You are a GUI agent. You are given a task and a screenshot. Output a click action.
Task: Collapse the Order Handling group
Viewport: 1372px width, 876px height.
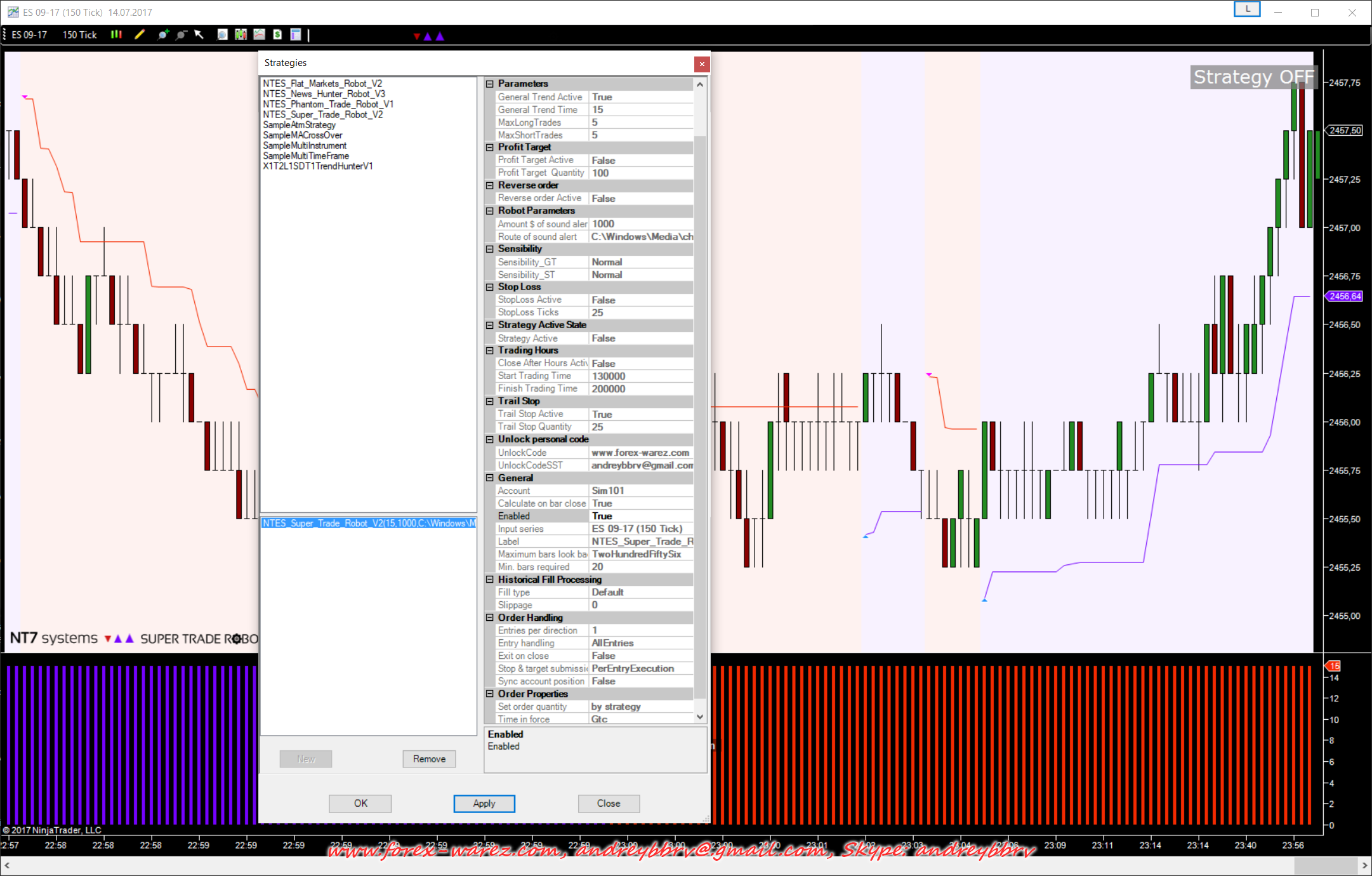point(490,618)
